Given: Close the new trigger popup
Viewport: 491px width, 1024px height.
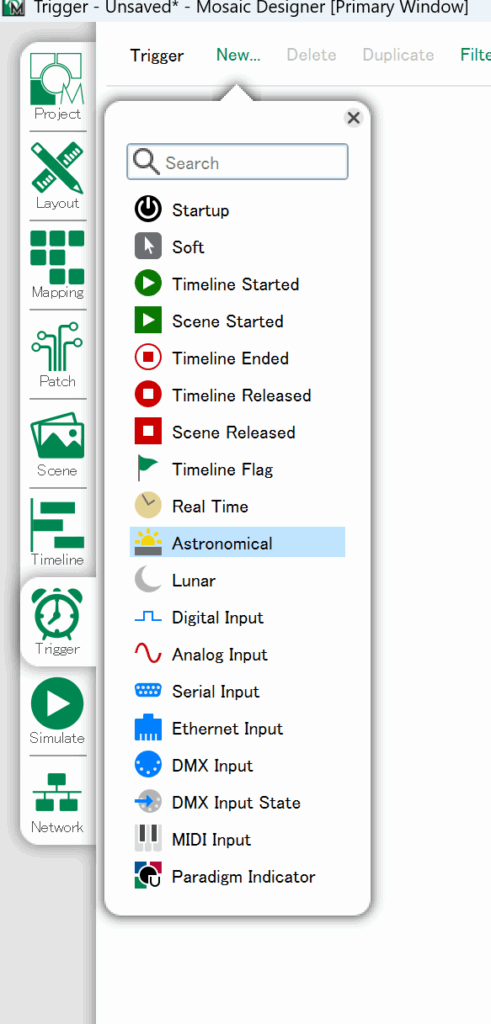Looking at the screenshot, I should (353, 118).
